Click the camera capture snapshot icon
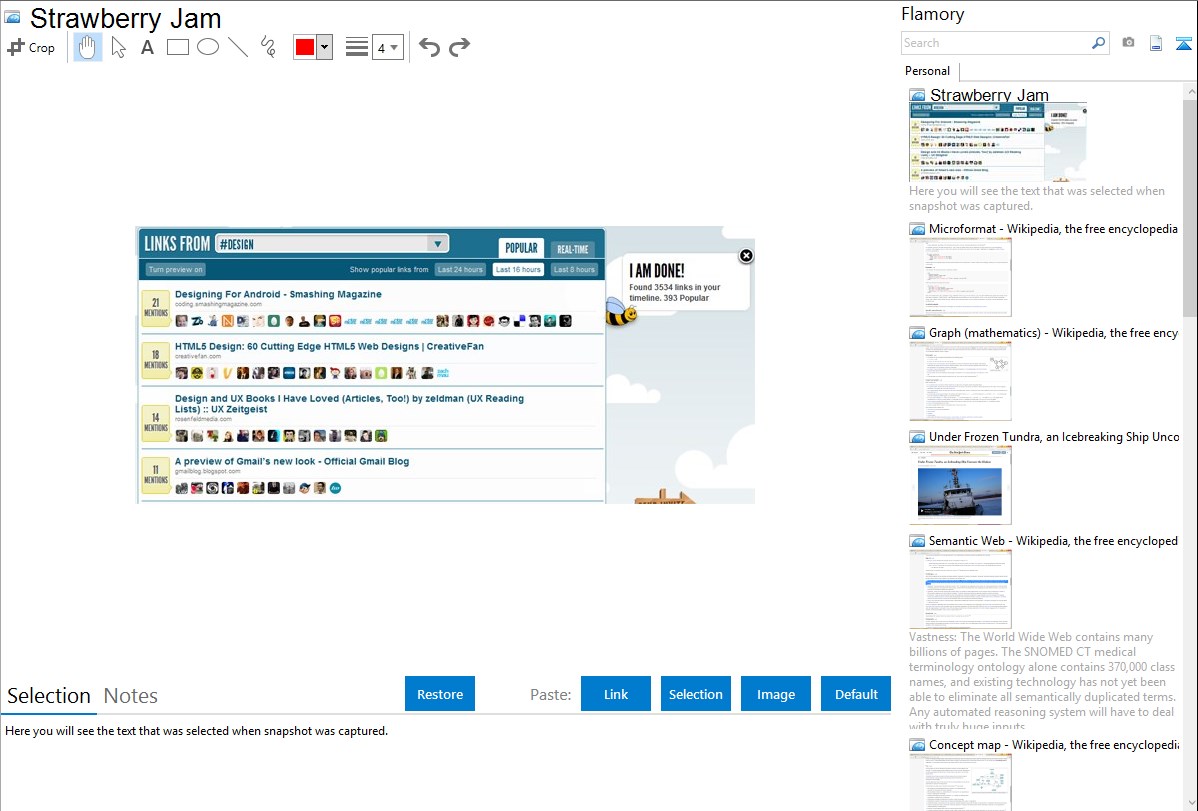 pos(1128,43)
